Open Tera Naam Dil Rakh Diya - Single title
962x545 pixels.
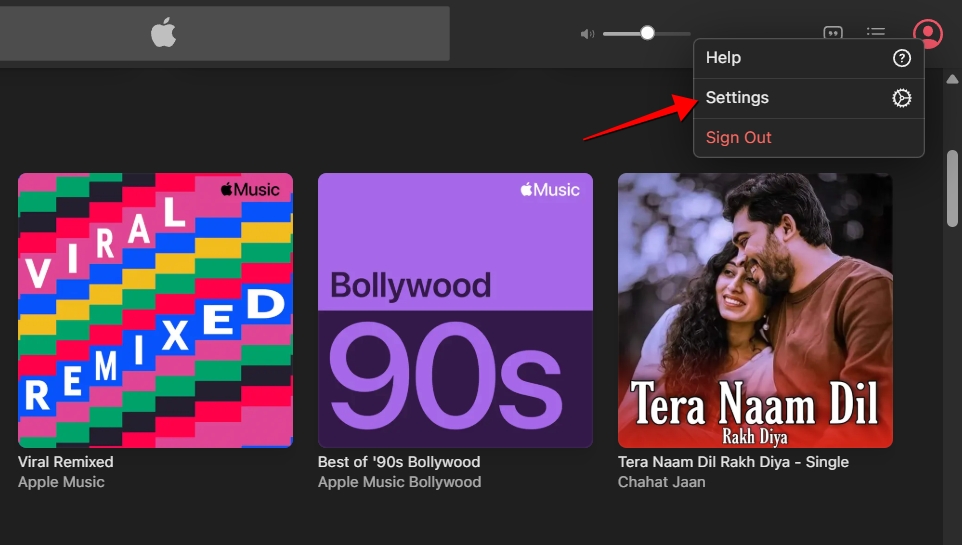733,462
